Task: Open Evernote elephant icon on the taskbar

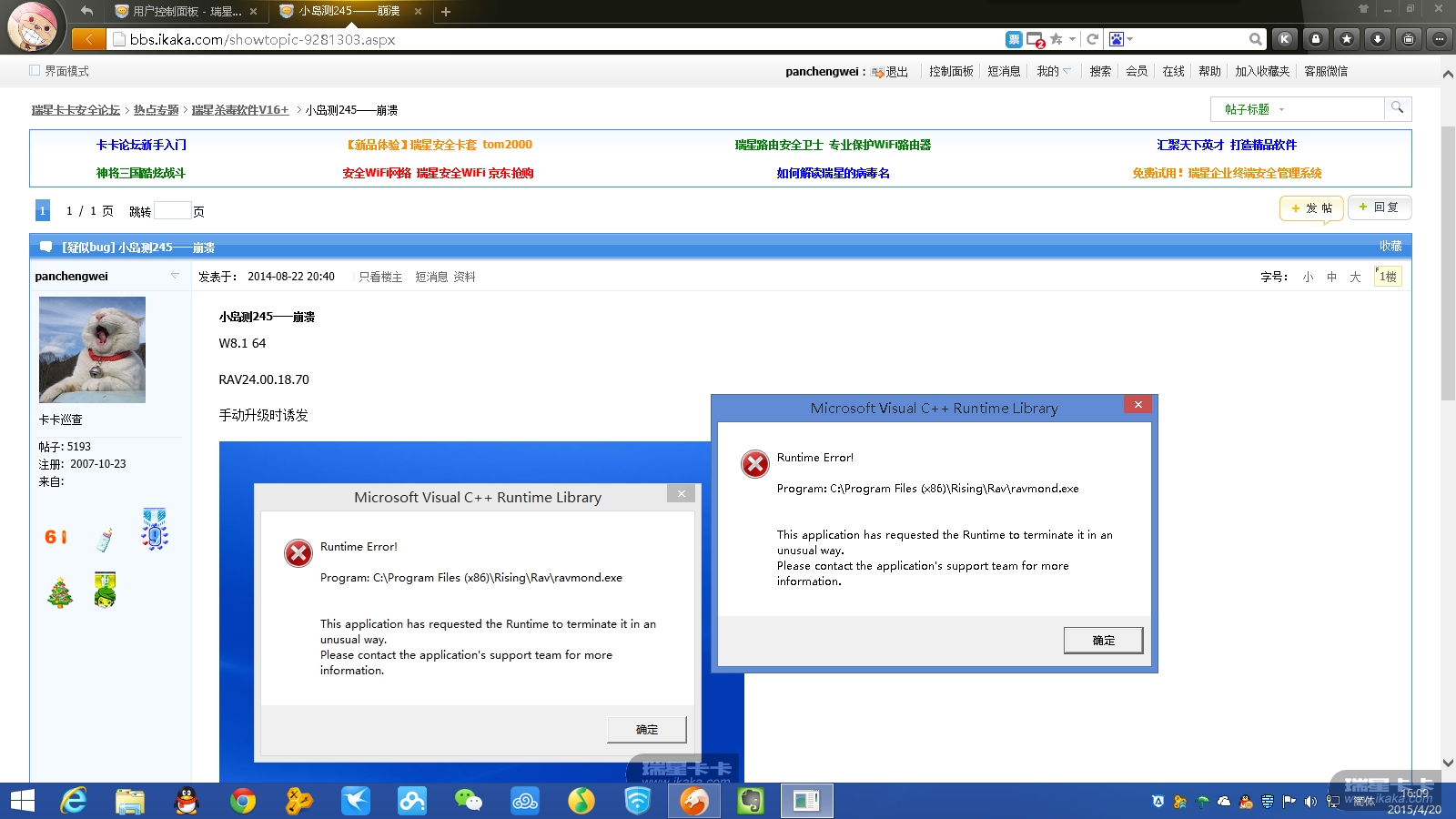Action: [751, 801]
